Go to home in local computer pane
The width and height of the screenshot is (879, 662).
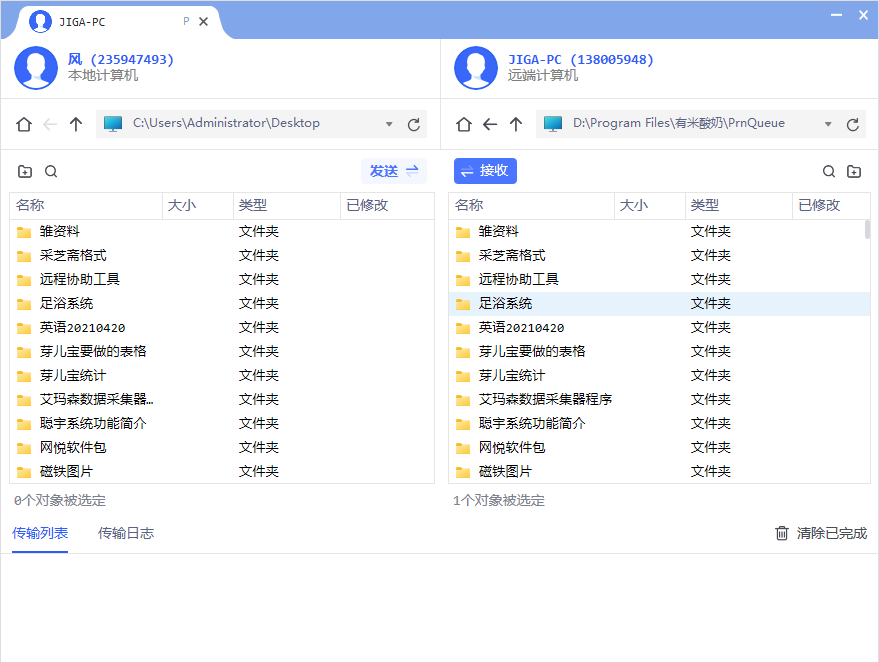point(24,124)
